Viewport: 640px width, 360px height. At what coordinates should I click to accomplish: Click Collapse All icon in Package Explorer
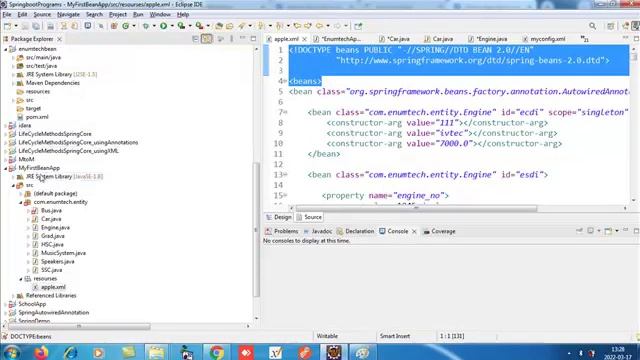(x=195, y=39)
